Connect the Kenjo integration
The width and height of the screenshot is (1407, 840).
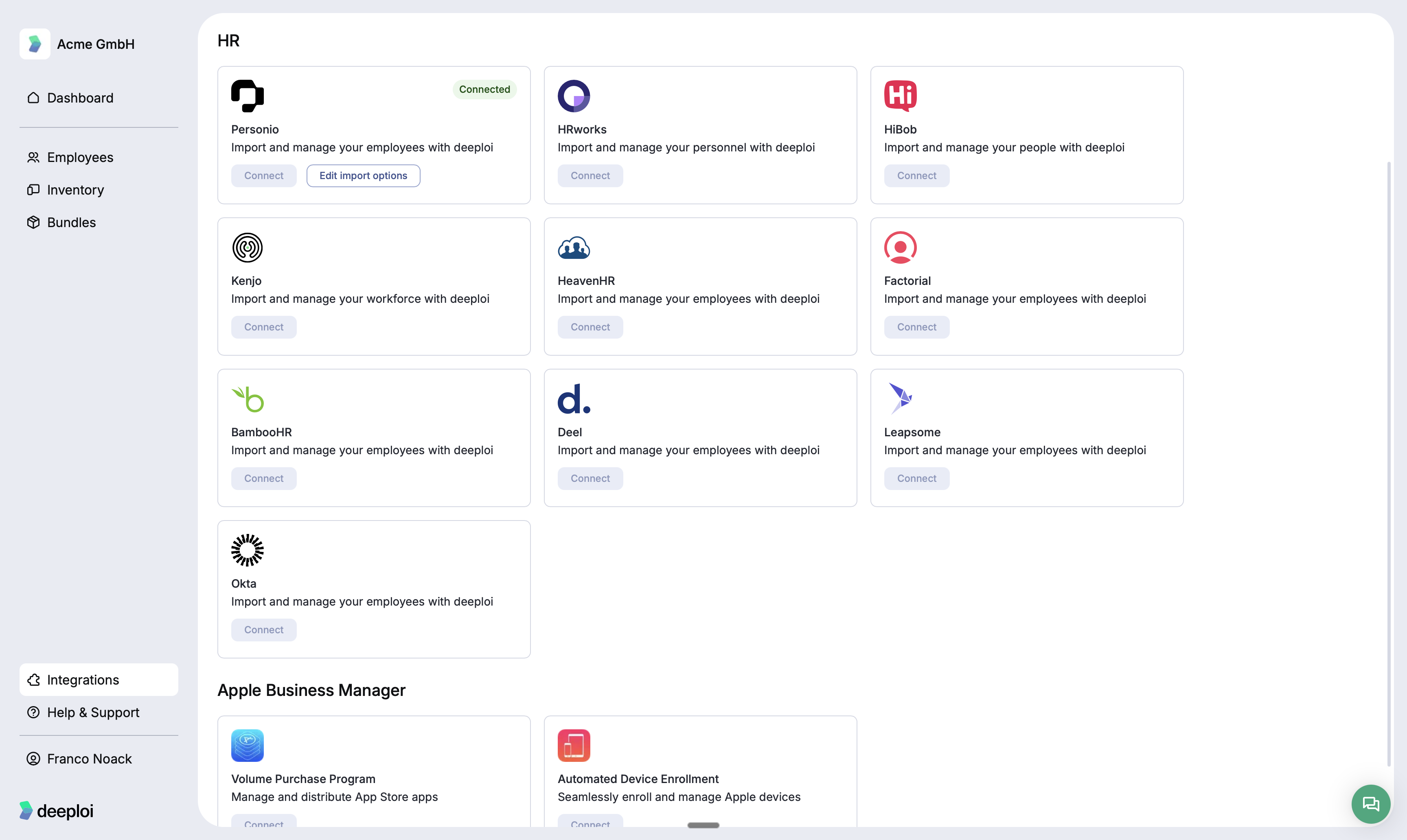coord(264,327)
